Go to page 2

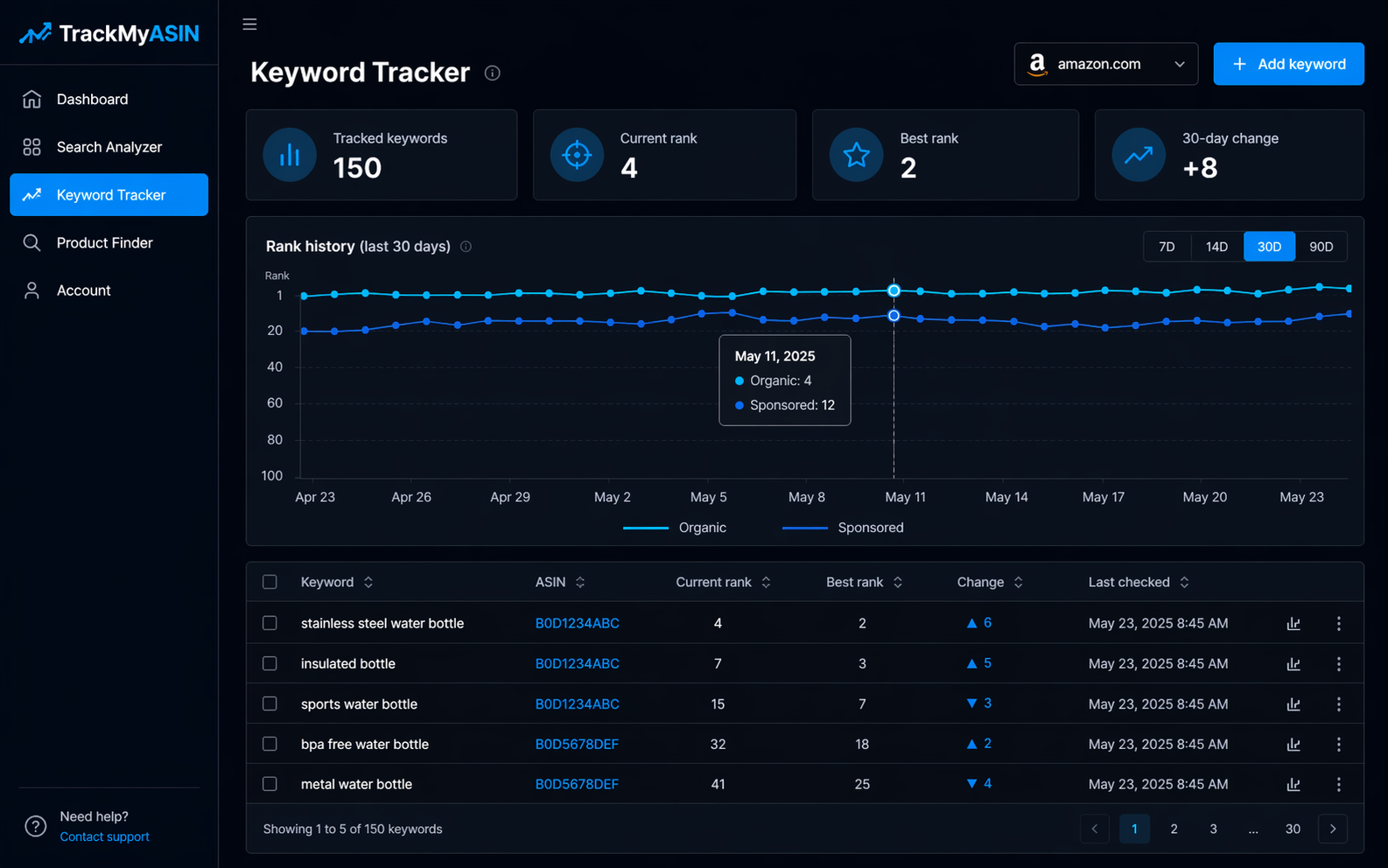1174,829
